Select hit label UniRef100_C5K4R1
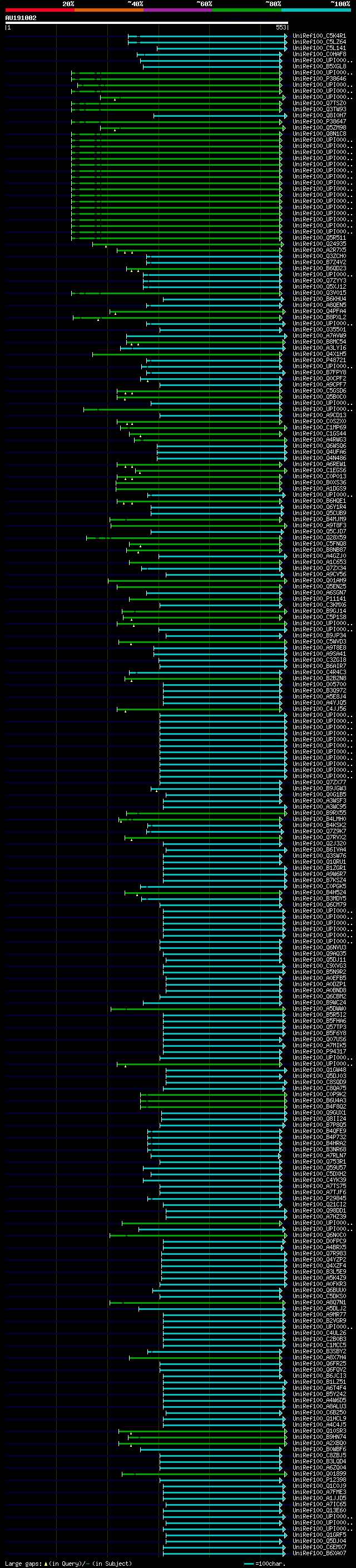The height and width of the screenshot is (1568, 356). tap(319, 36)
